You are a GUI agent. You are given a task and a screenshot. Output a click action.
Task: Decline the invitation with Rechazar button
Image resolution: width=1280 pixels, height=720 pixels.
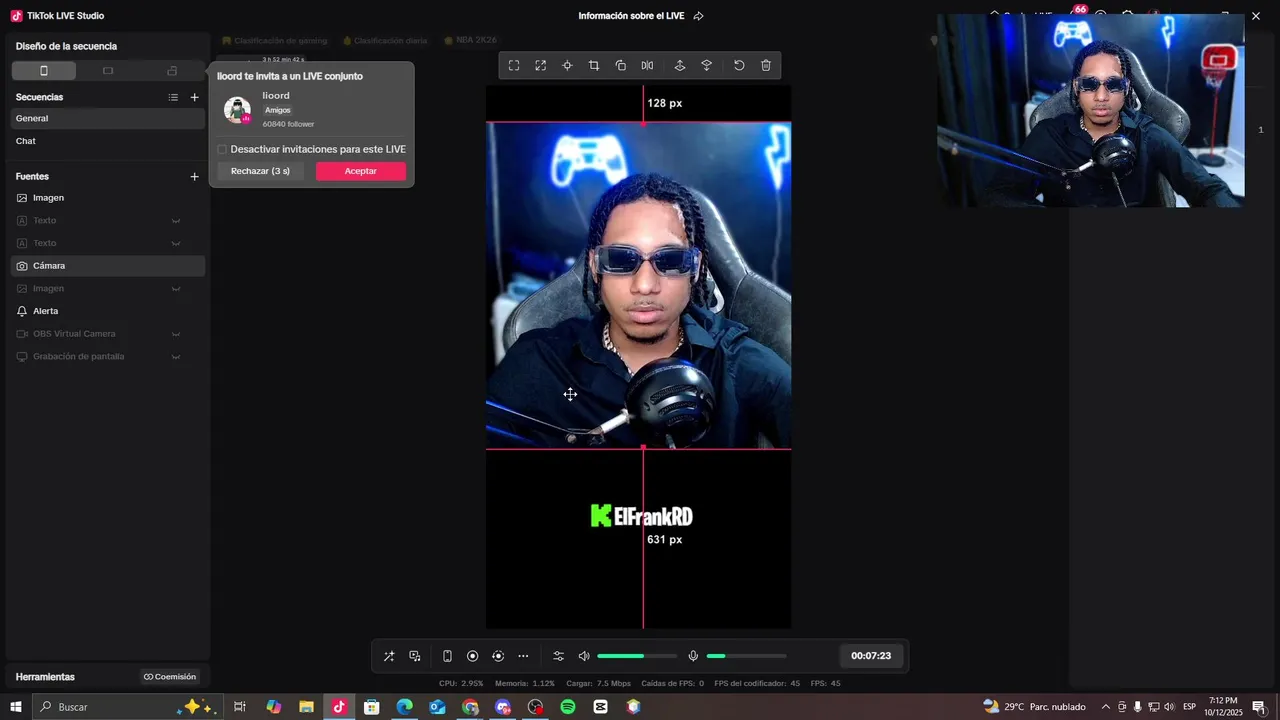tap(260, 171)
